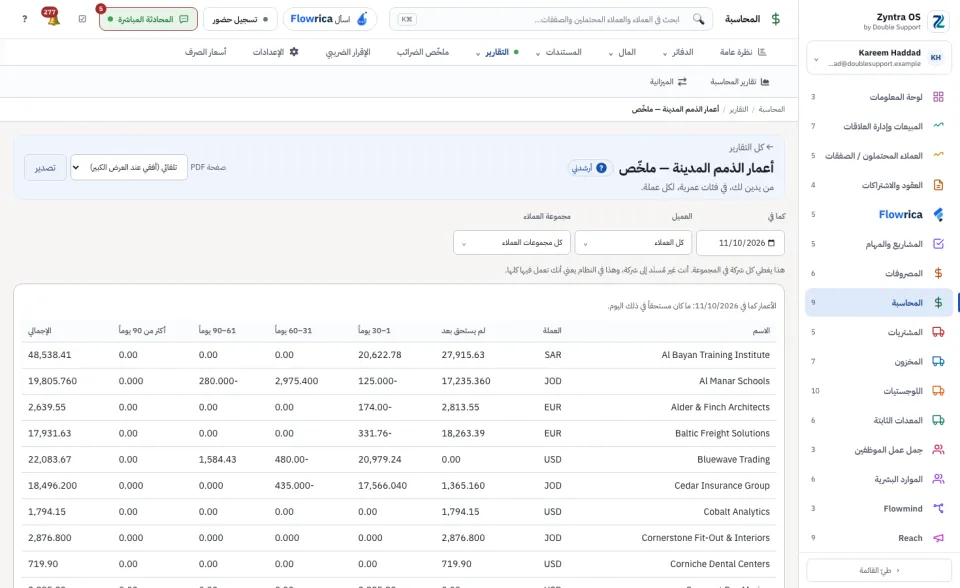The height and width of the screenshot is (588, 960).
Task: Click the الإجمالي column header
Action: [40, 331]
